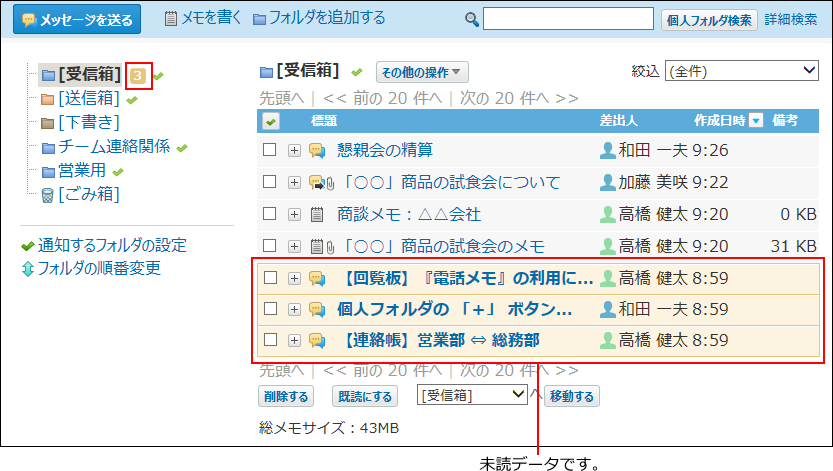Click the メッセージを送る button
The width and height of the screenshot is (833, 471).
pos(77,20)
